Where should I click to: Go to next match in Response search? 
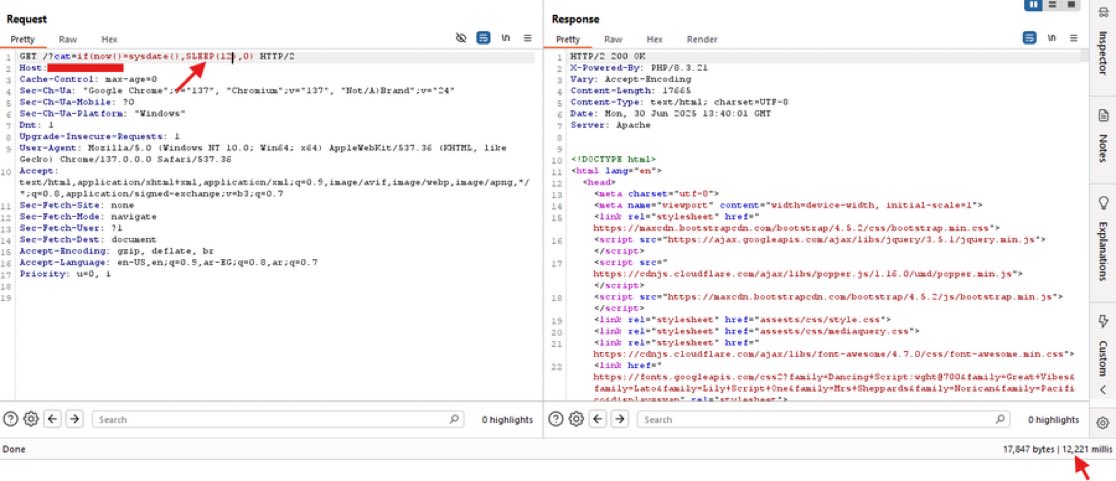(x=620, y=419)
